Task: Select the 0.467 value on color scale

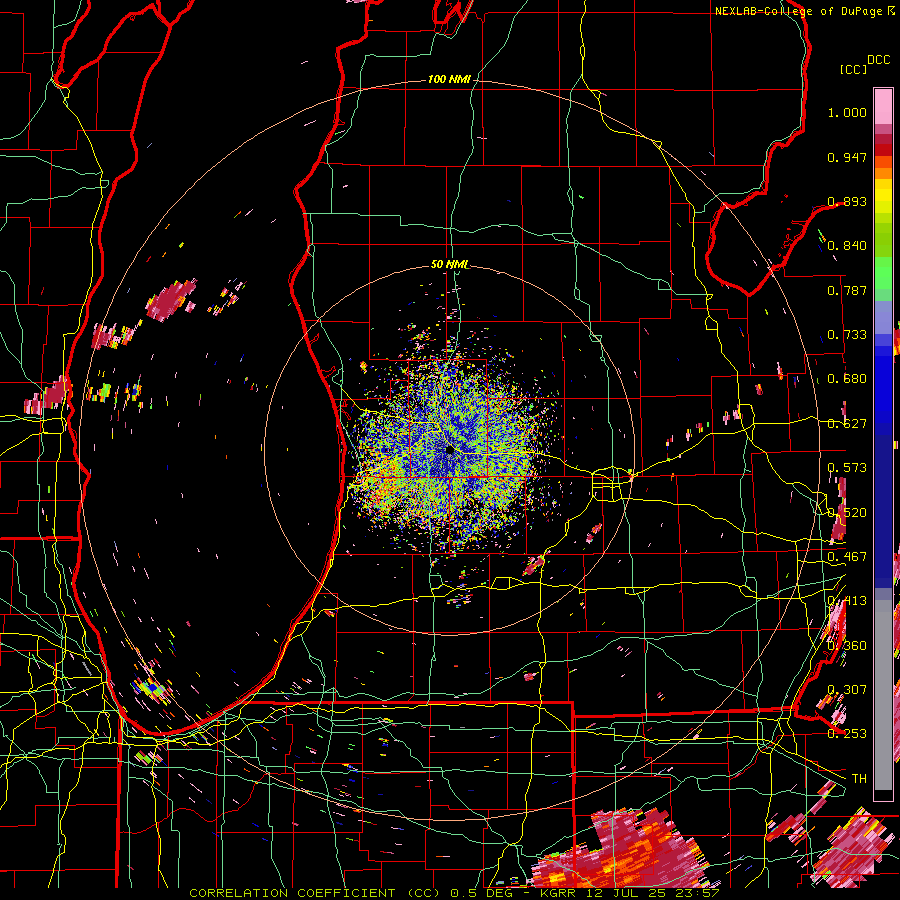Action: (847, 557)
